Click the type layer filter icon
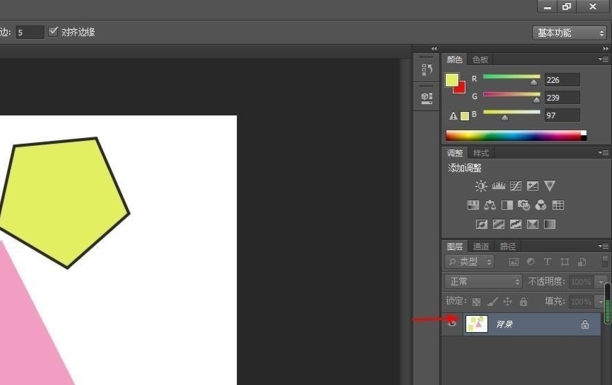 point(548,262)
